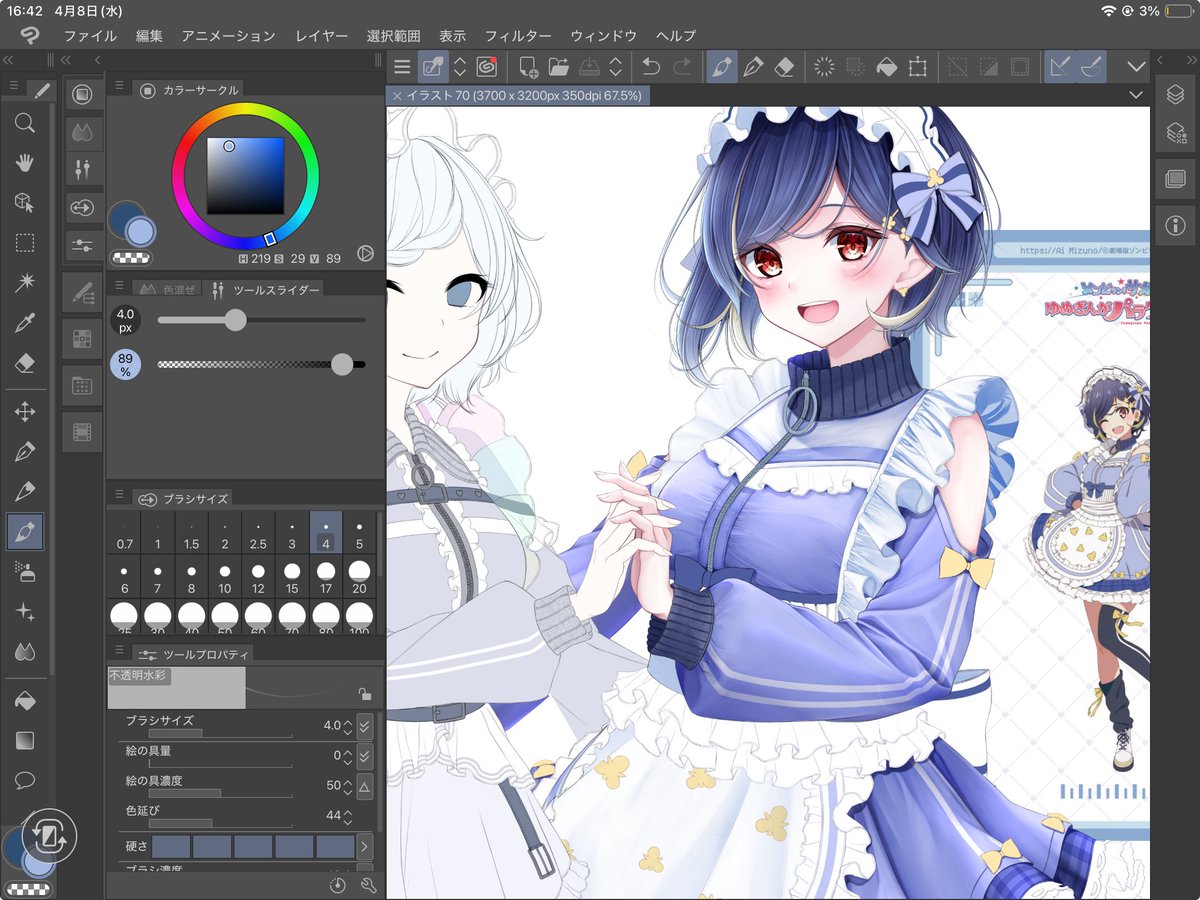1200x900 pixels.
Task: Expand command bar overflow chevron
Action: 1136,67
